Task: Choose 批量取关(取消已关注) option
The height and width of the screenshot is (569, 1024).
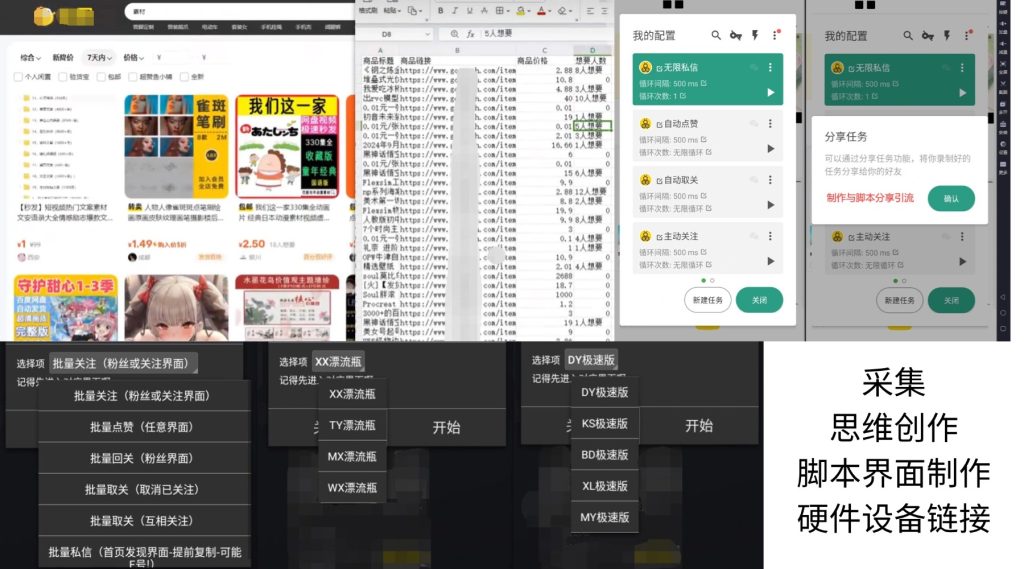Action: [x=142, y=489]
